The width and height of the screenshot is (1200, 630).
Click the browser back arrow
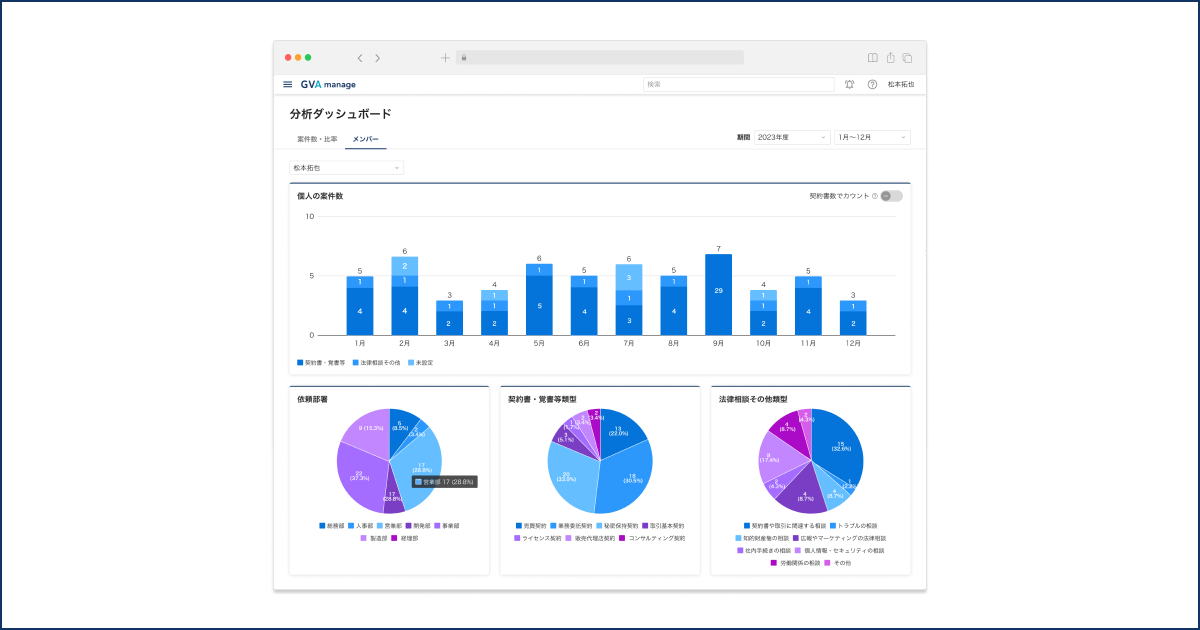[x=360, y=58]
